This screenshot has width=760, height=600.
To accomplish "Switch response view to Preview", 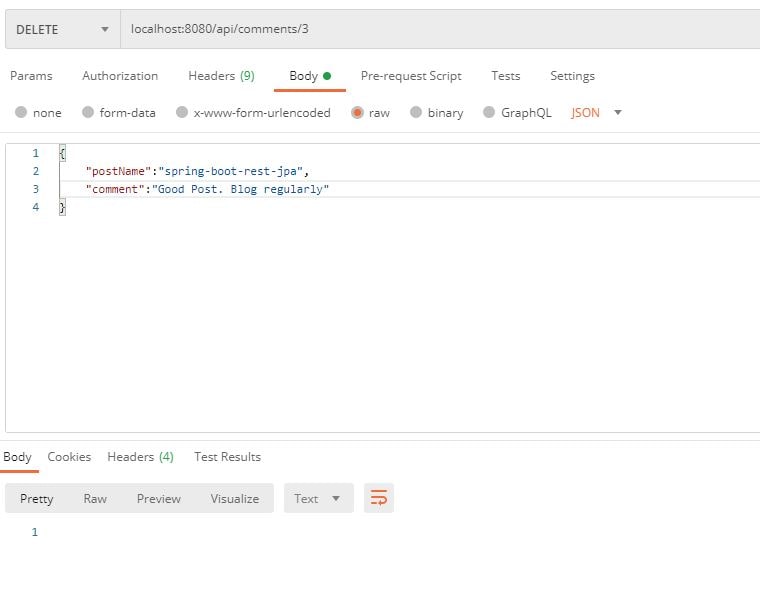I will pos(158,499).
